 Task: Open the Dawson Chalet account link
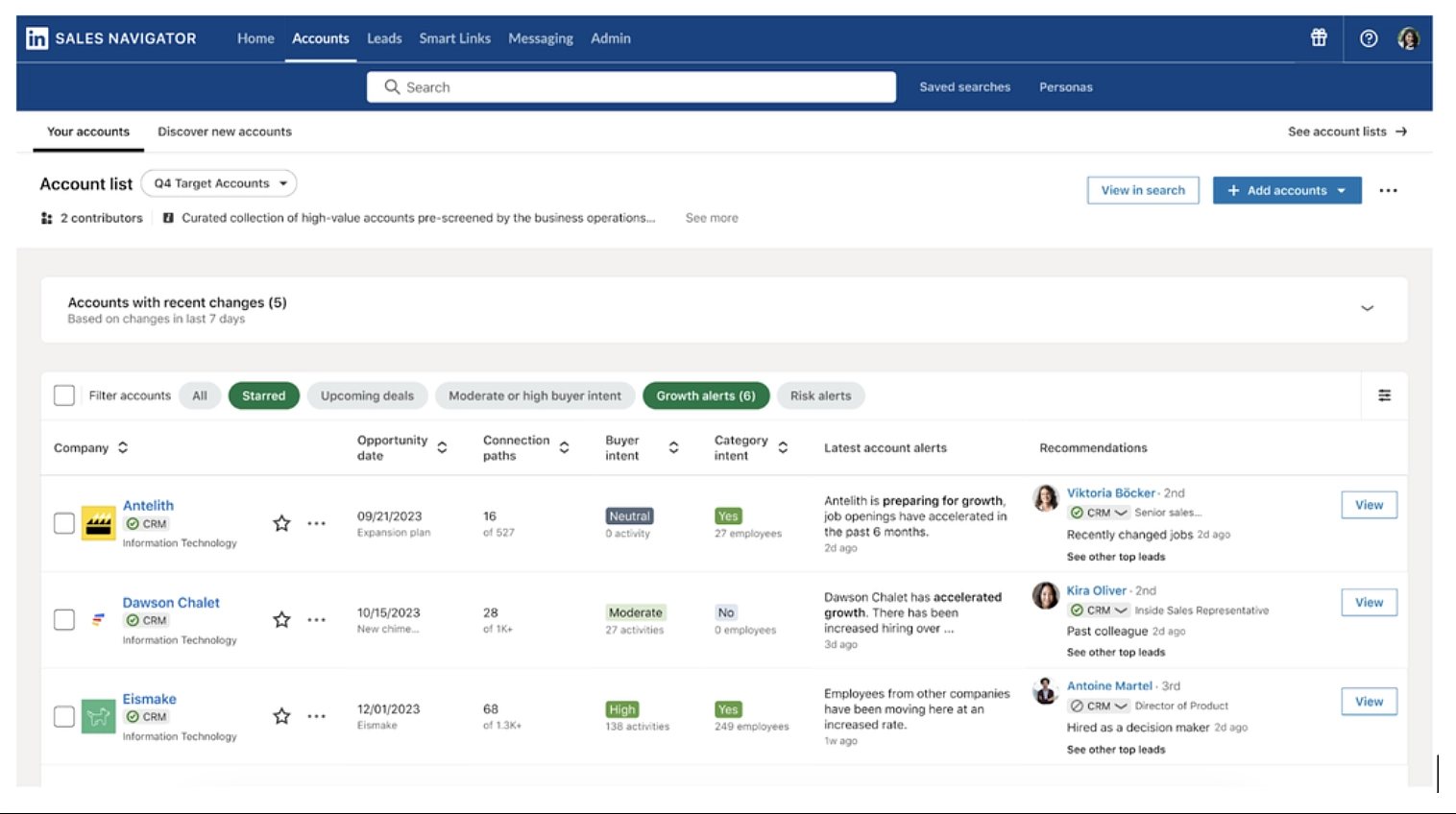click(171, 602)
